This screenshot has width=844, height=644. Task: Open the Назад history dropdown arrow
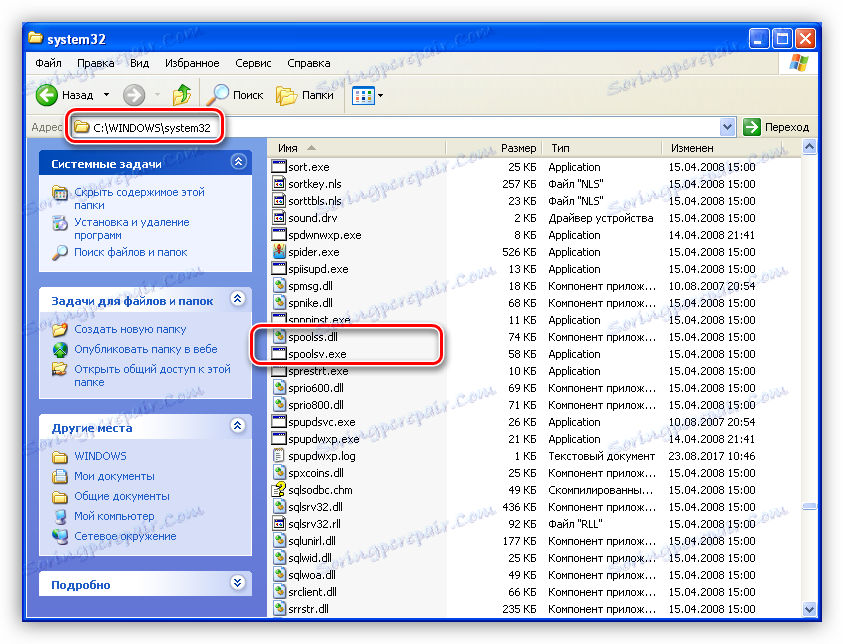coord(107,95)
